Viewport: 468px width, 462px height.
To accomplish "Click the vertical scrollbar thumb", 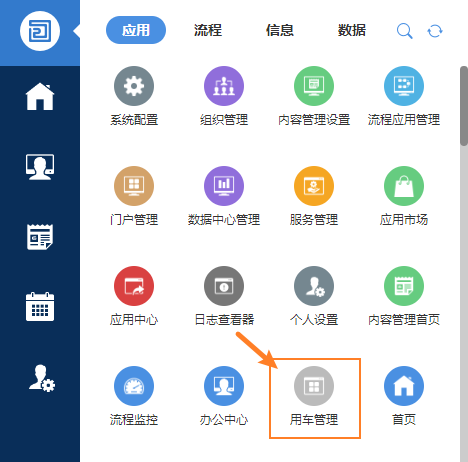I will (464, 106).
